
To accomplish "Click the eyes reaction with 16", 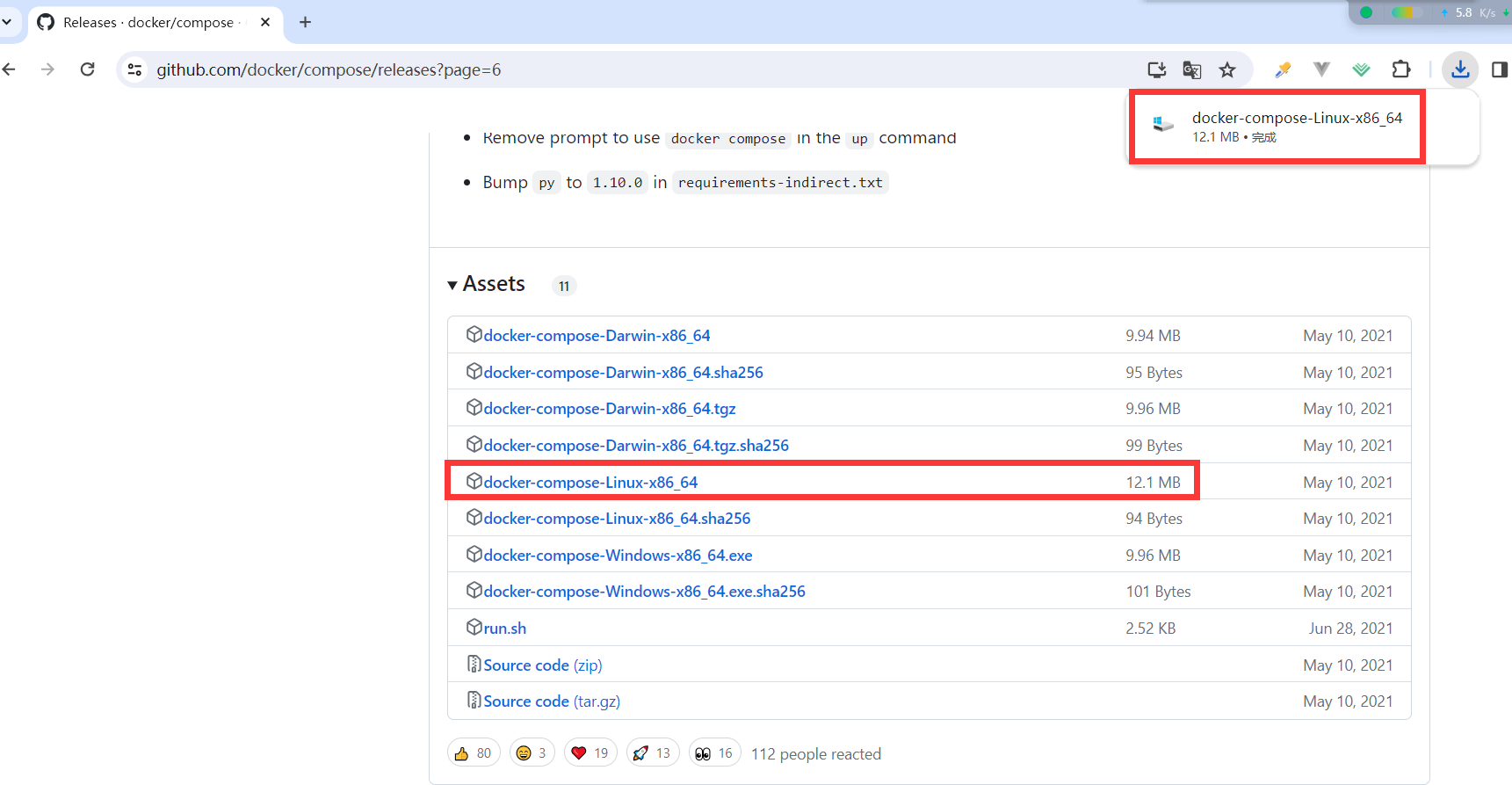I will (714, 753).
